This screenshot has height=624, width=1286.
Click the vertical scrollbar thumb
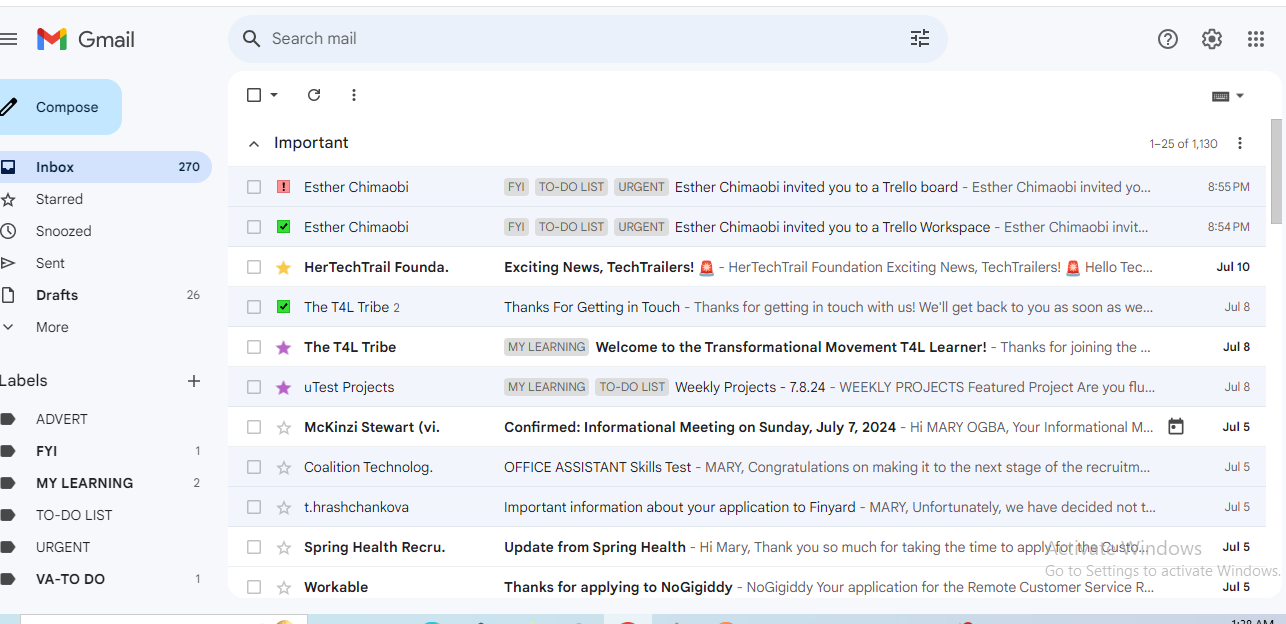[1276, 170]
